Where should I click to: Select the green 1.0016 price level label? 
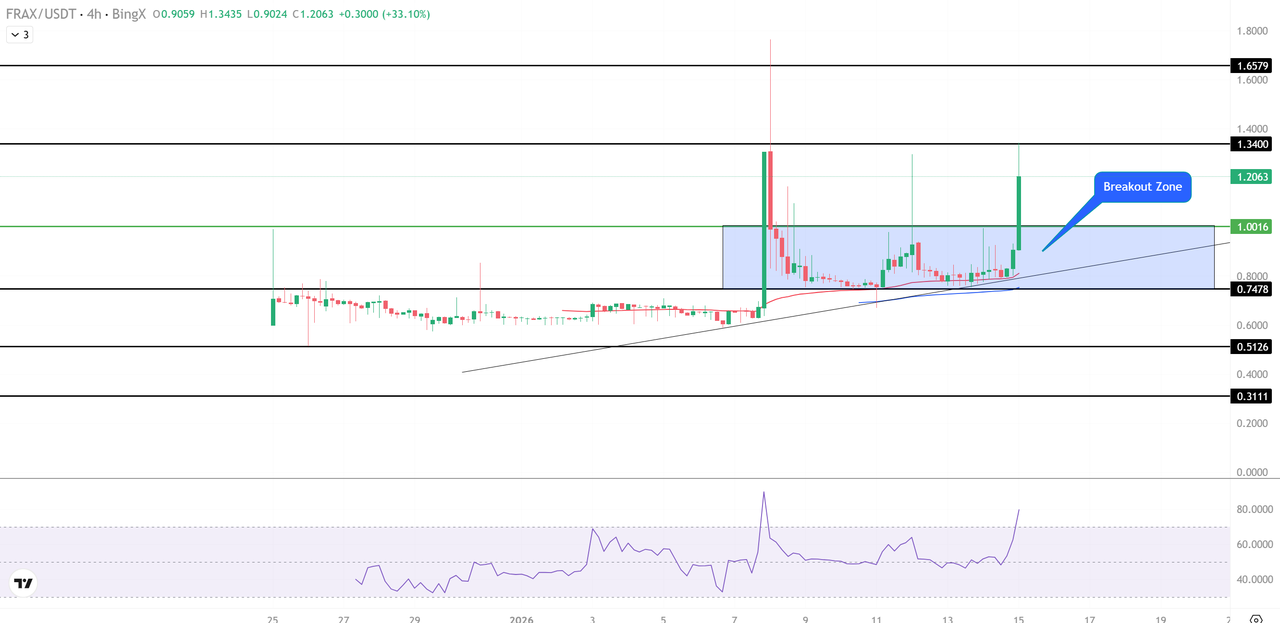click(x=1251, y=227)
